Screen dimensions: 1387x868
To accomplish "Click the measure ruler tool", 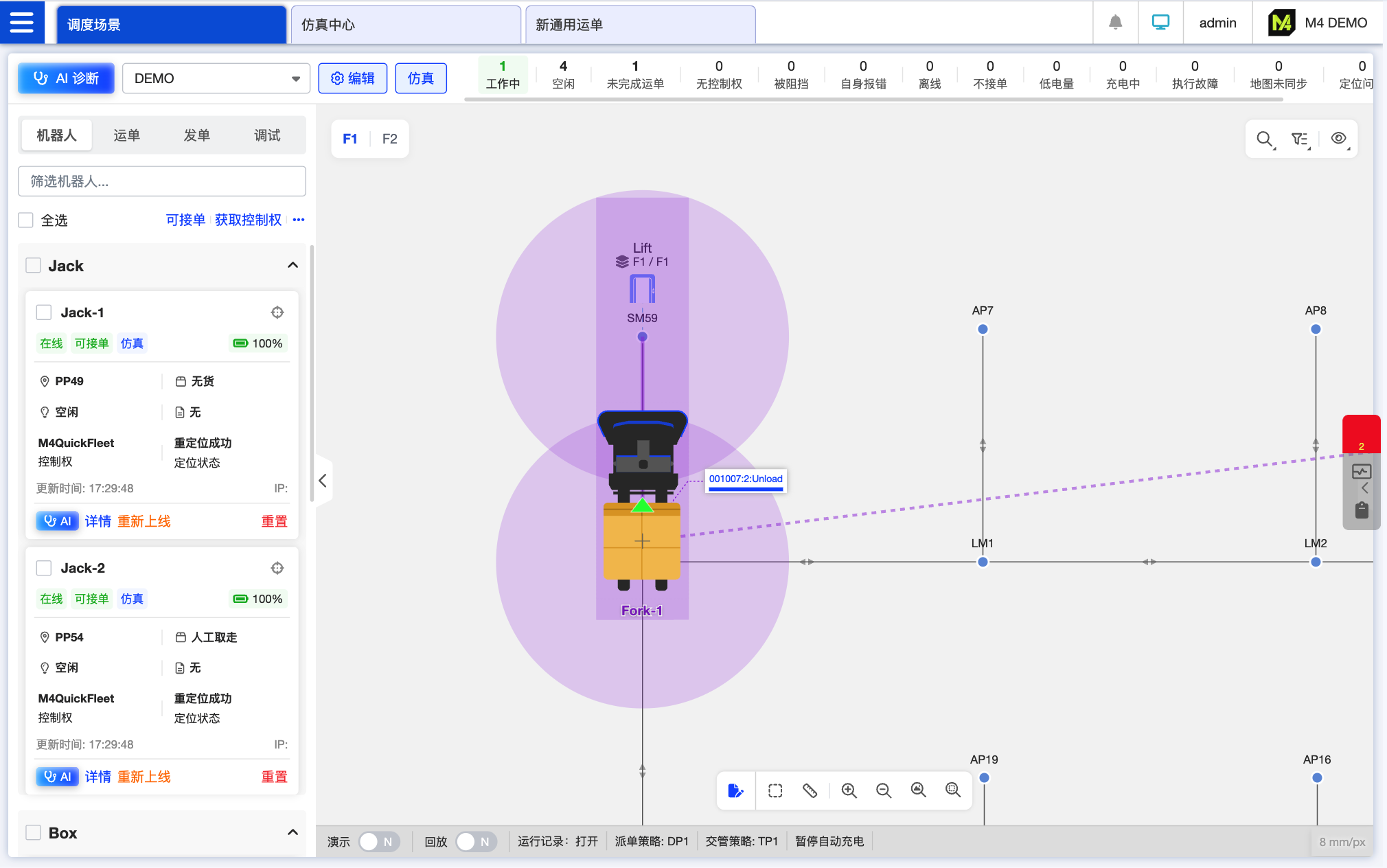I will tap(810, 790).
